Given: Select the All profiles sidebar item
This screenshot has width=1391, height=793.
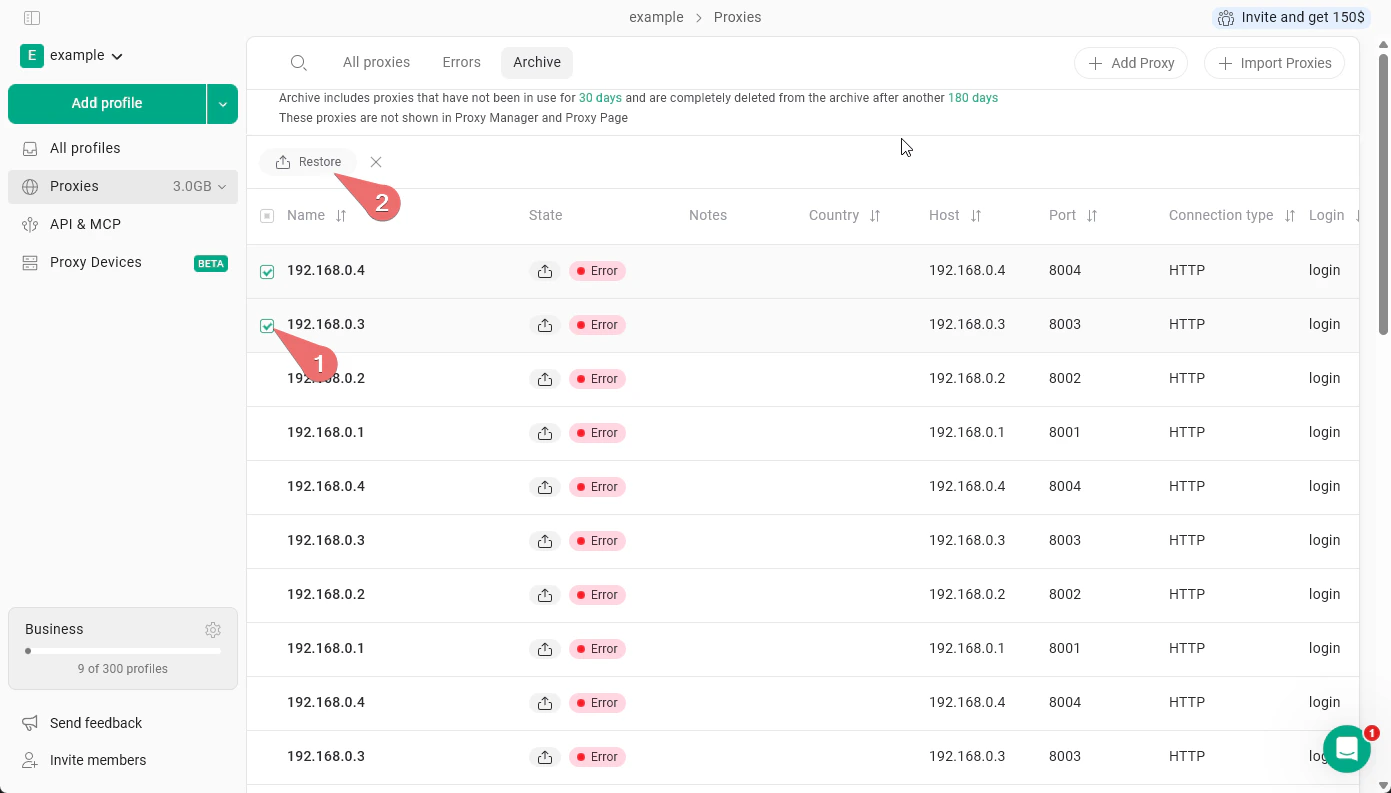Looking at the screenshot, I should click(x=85, y=148).
